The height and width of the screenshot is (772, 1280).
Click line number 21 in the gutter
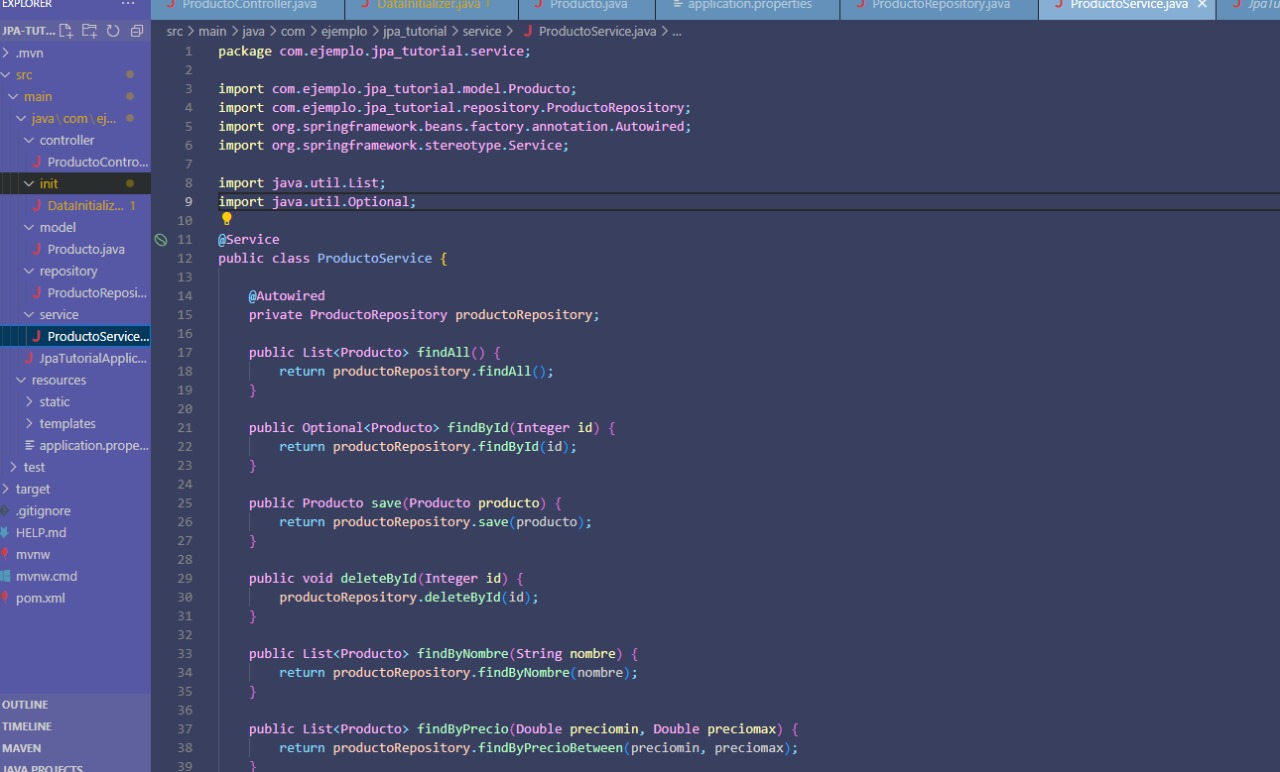[x=184, y=428]
